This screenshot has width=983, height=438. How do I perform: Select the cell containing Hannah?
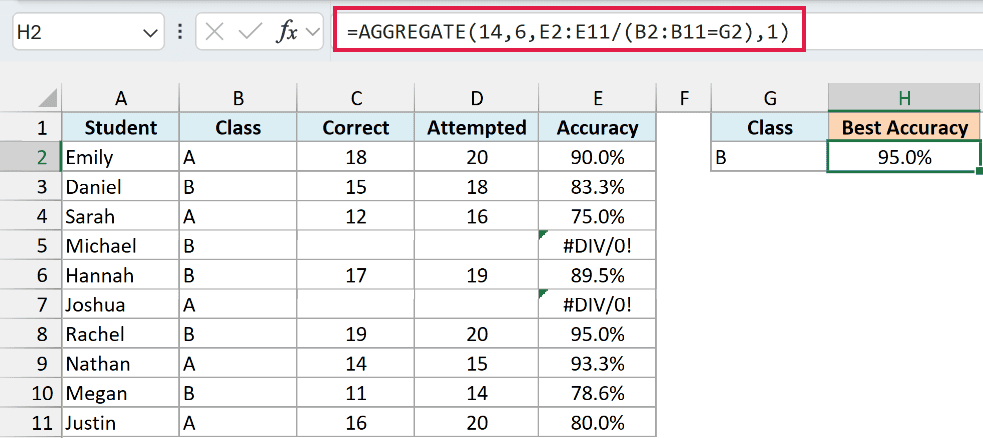point(120,275)
